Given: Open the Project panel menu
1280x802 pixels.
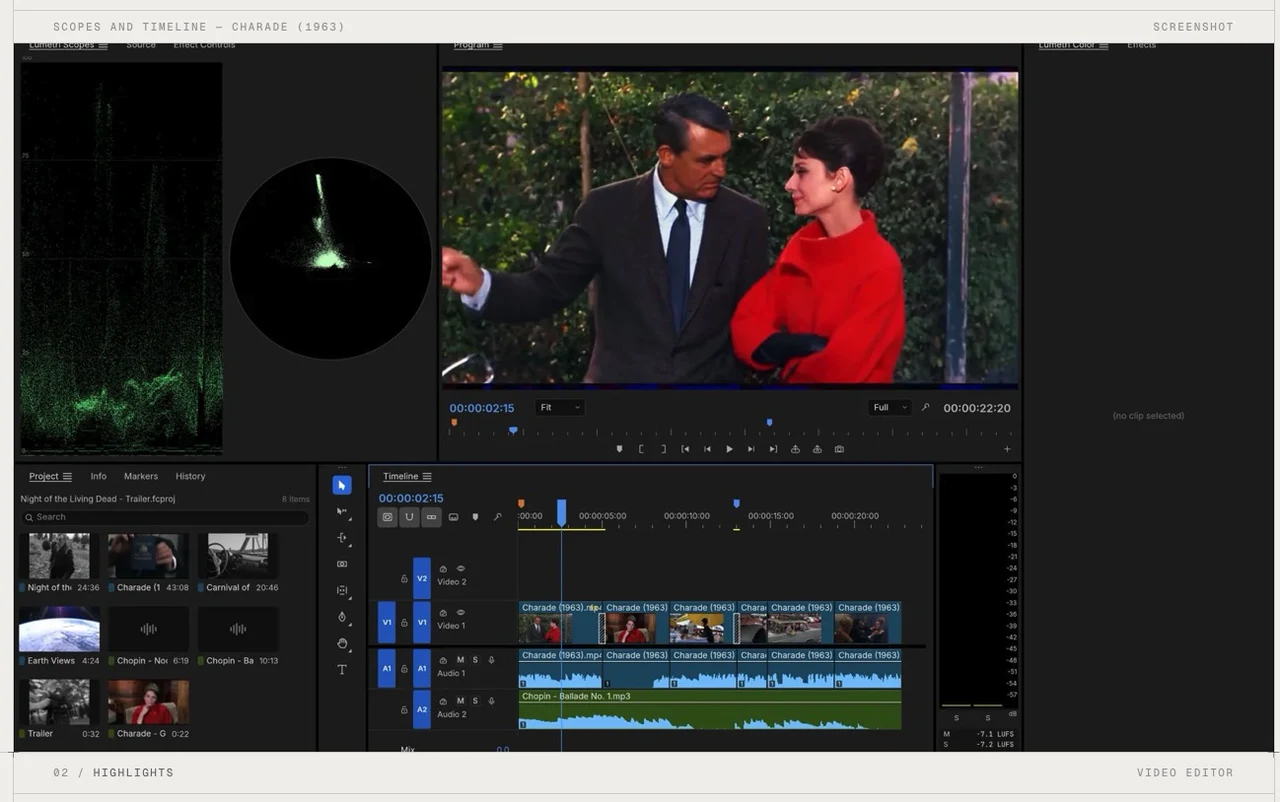Looking at the screenshot, I should [x=67, y=476].
